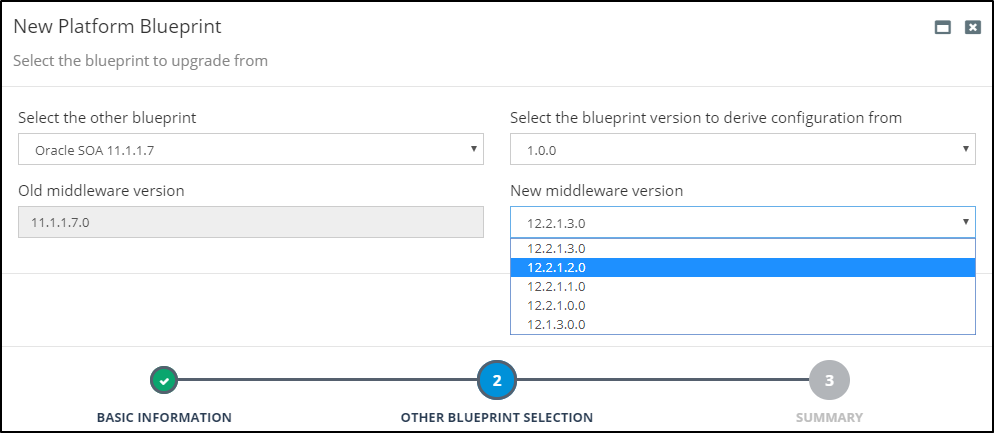This screenshot has width=994, height=433.
Task: Click the green Basic Information step checkmark
Action: [165, 380]
